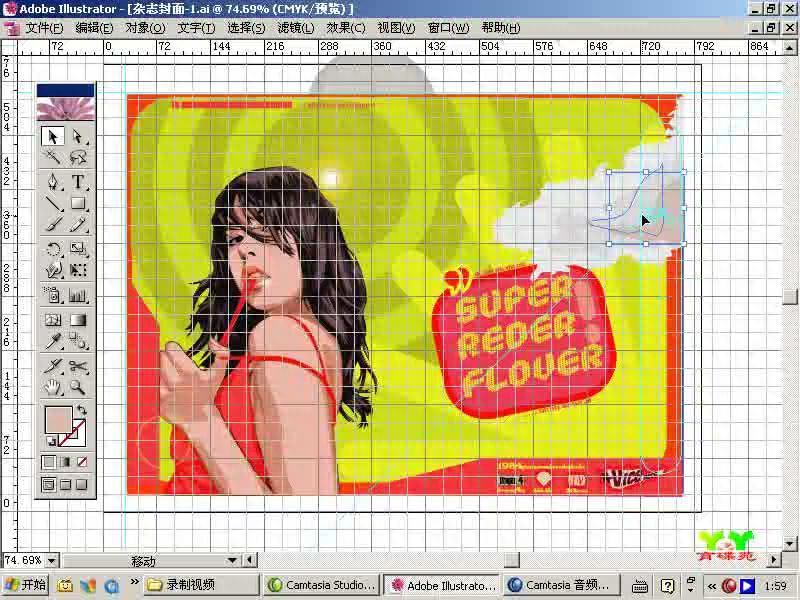Select the Warp tool
The image size is (800, 600).
tap(53, 269)
